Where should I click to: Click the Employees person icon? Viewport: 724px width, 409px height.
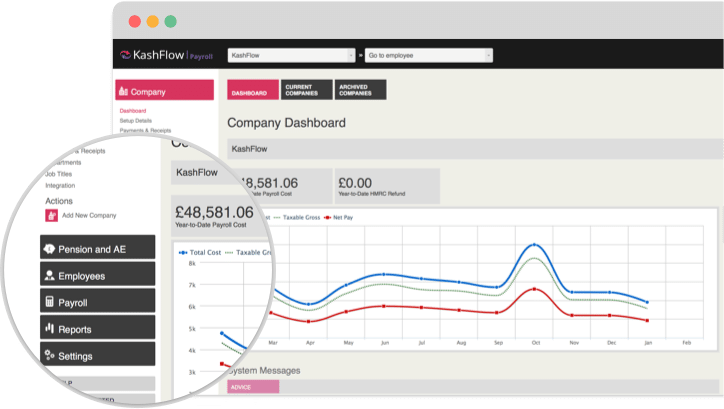[x=49, y=275]
